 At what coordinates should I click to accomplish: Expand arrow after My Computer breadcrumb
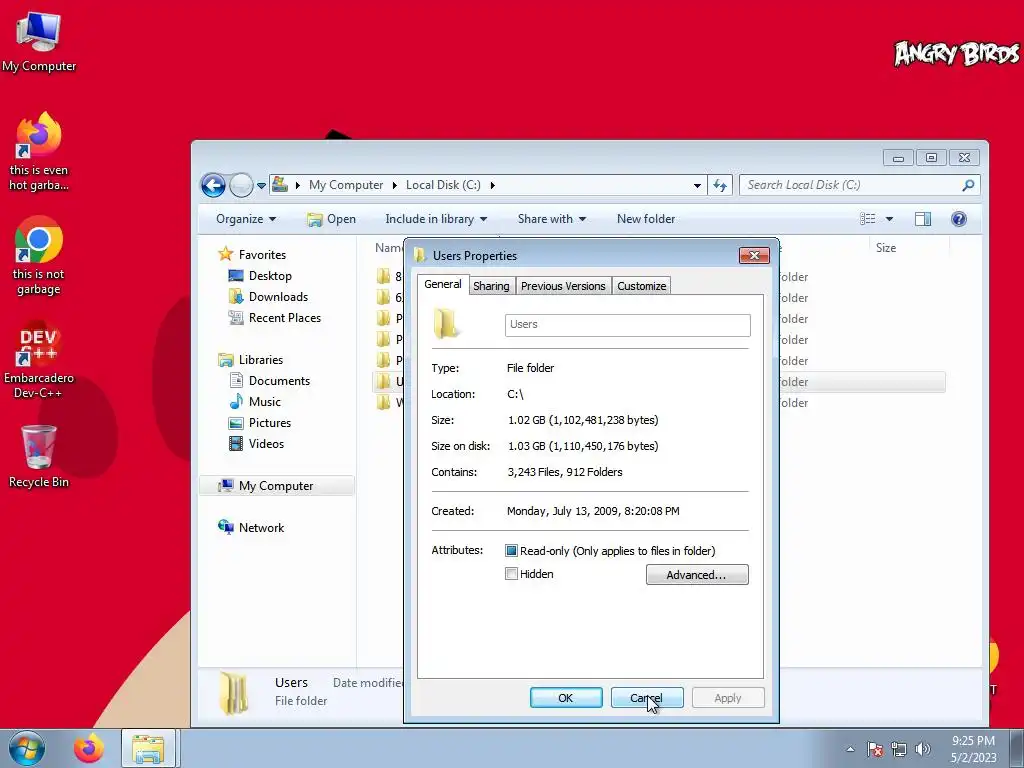point(394,185)
